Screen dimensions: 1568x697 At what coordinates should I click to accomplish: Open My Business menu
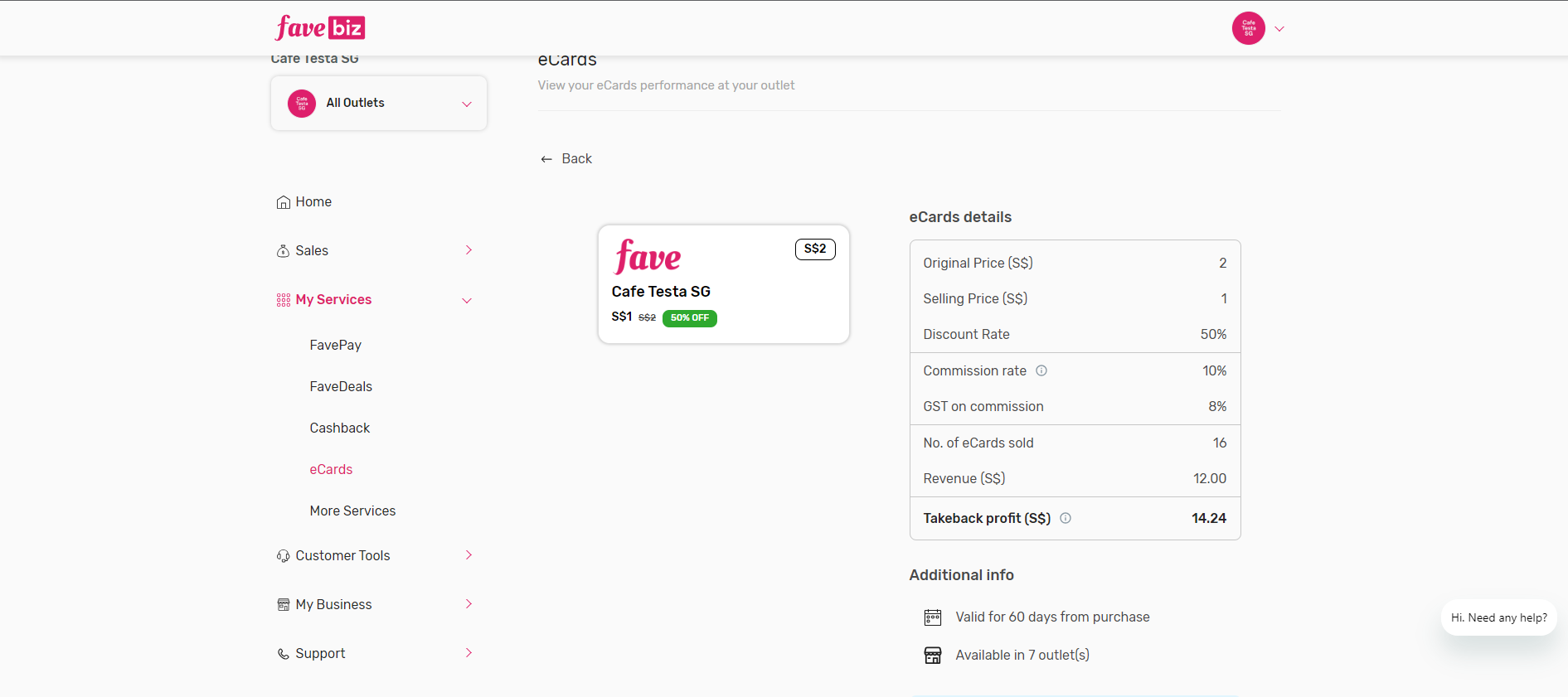(333, 605)
